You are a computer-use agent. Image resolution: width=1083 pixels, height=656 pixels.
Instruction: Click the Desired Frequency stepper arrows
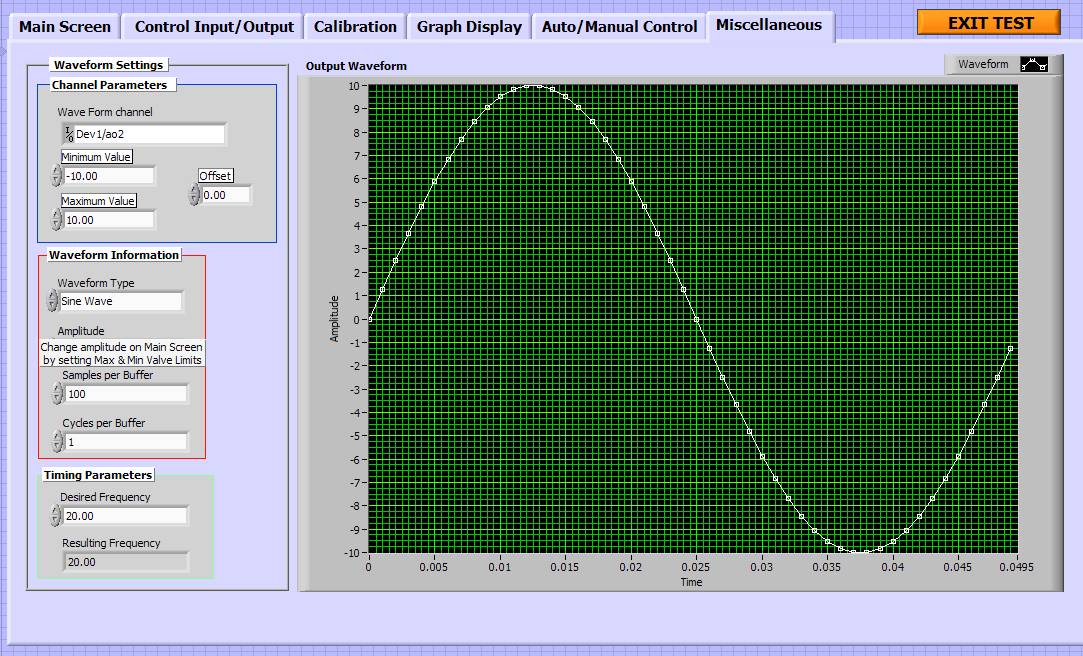pos(57,516)
